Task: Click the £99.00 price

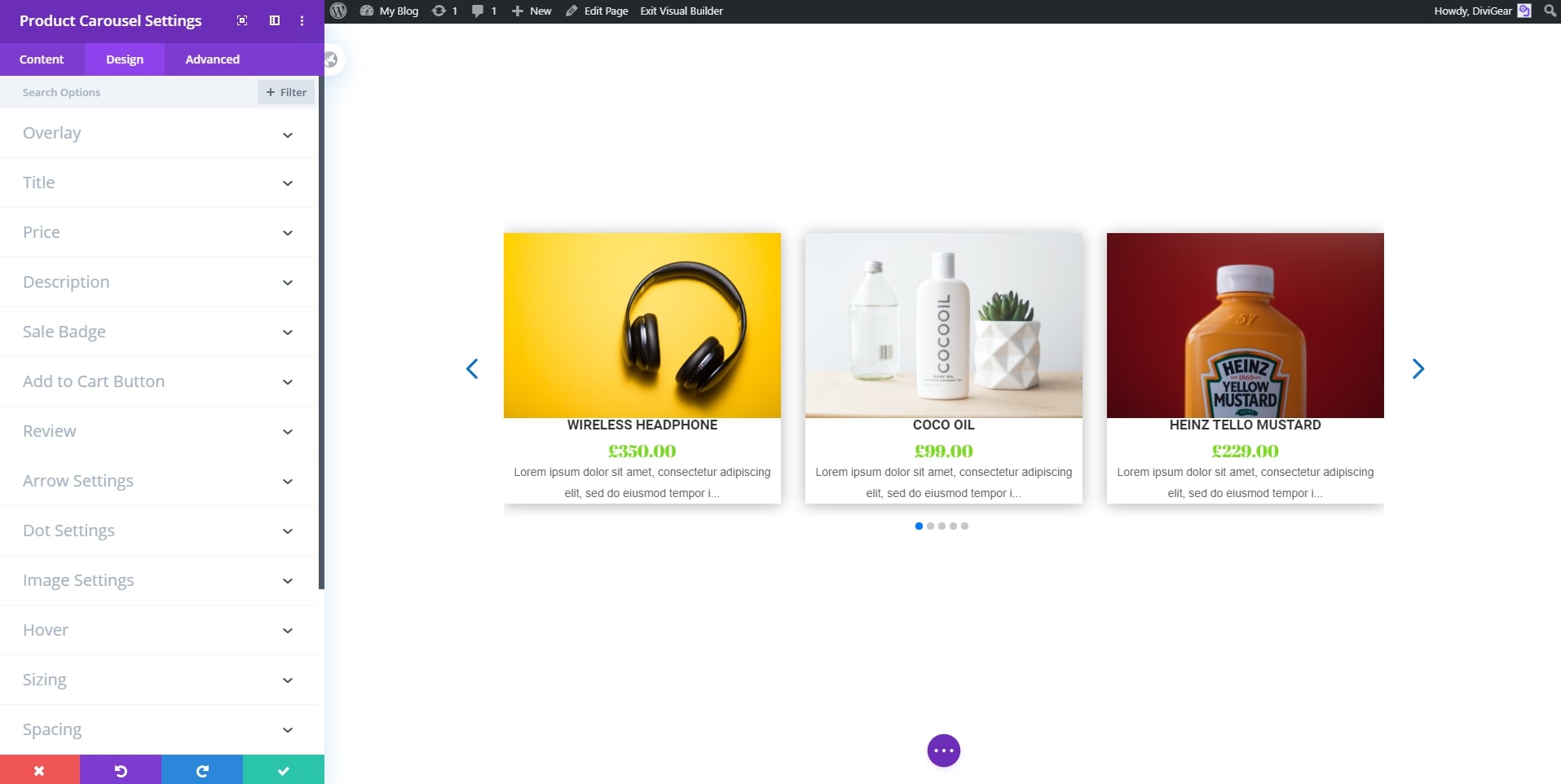Action: 944,451
